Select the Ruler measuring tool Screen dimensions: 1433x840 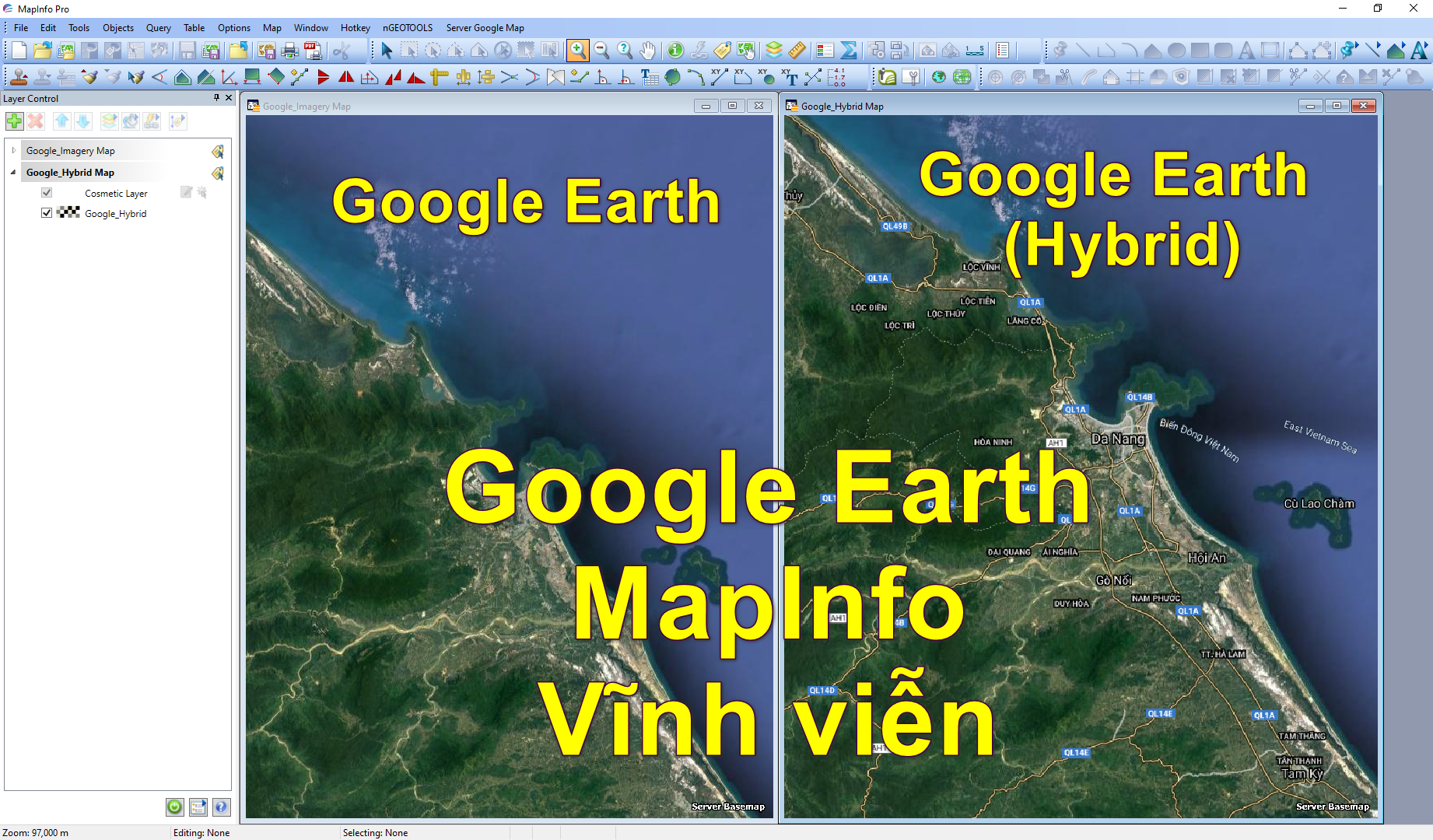[x=797, y=51]
